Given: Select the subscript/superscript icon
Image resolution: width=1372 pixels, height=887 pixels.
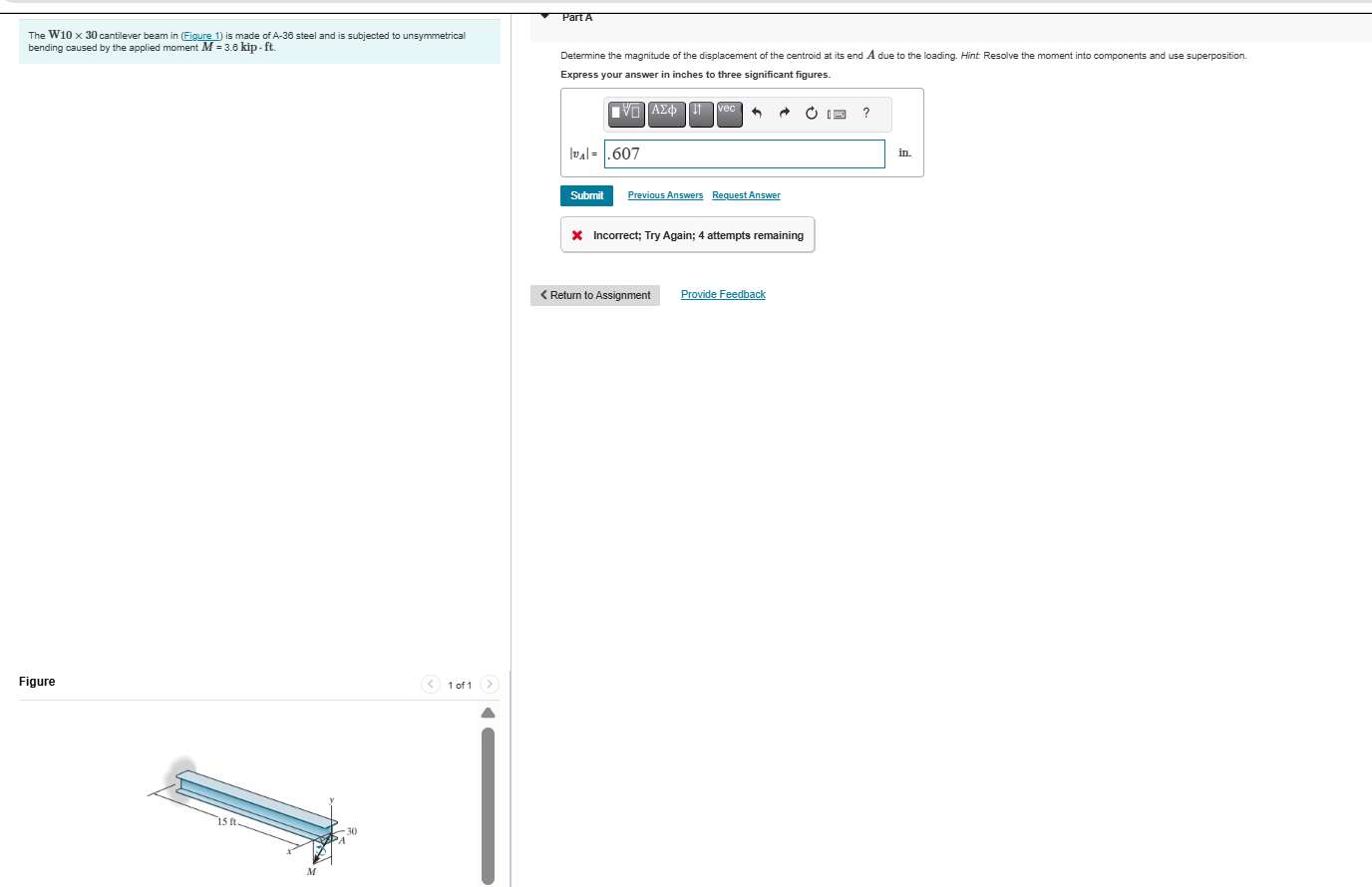Looking at the screenshot, I should pyautogui.click(x=701, y=114).
